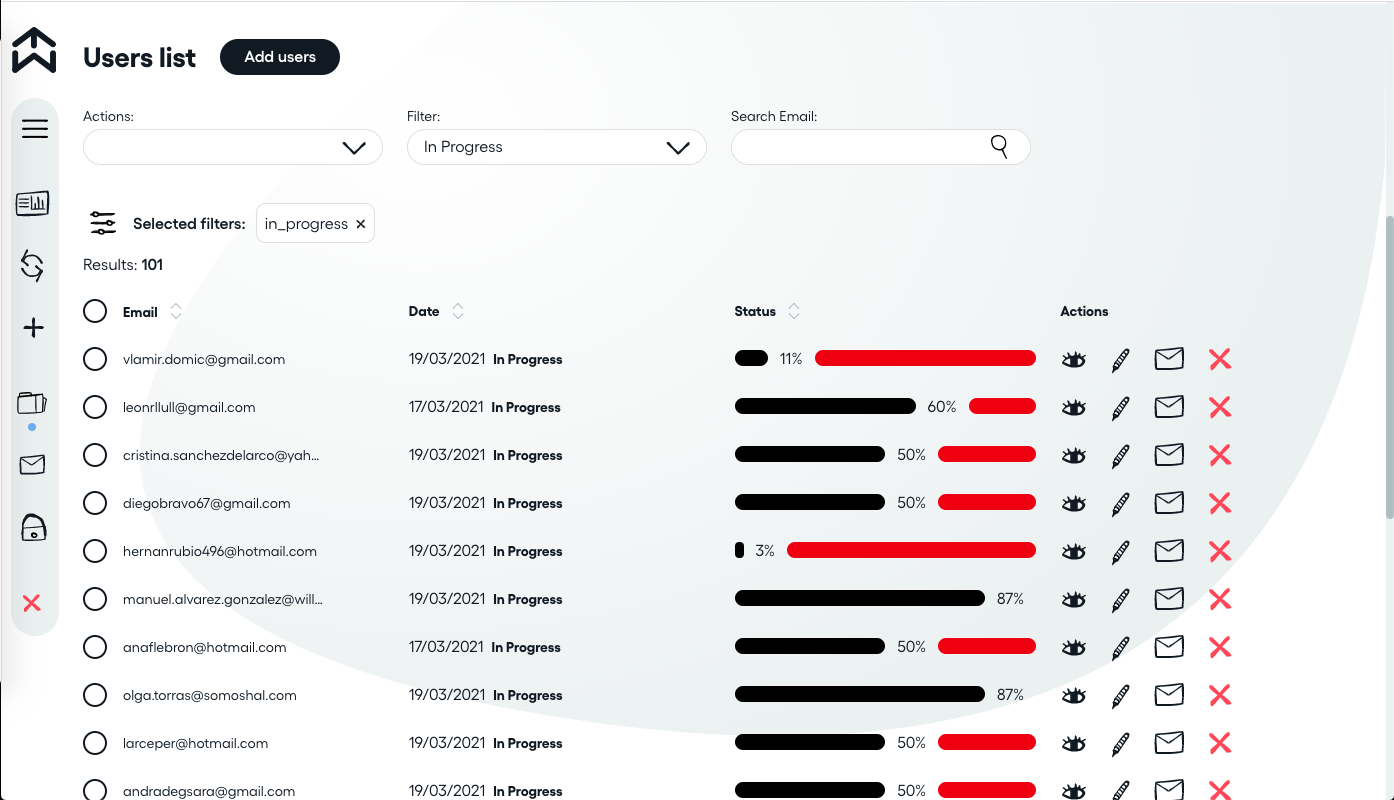This screenshot has height=800, width=1394.
Task: Click the 11% progress bar for vlamir.domic
Action: (x=885, y=358)
